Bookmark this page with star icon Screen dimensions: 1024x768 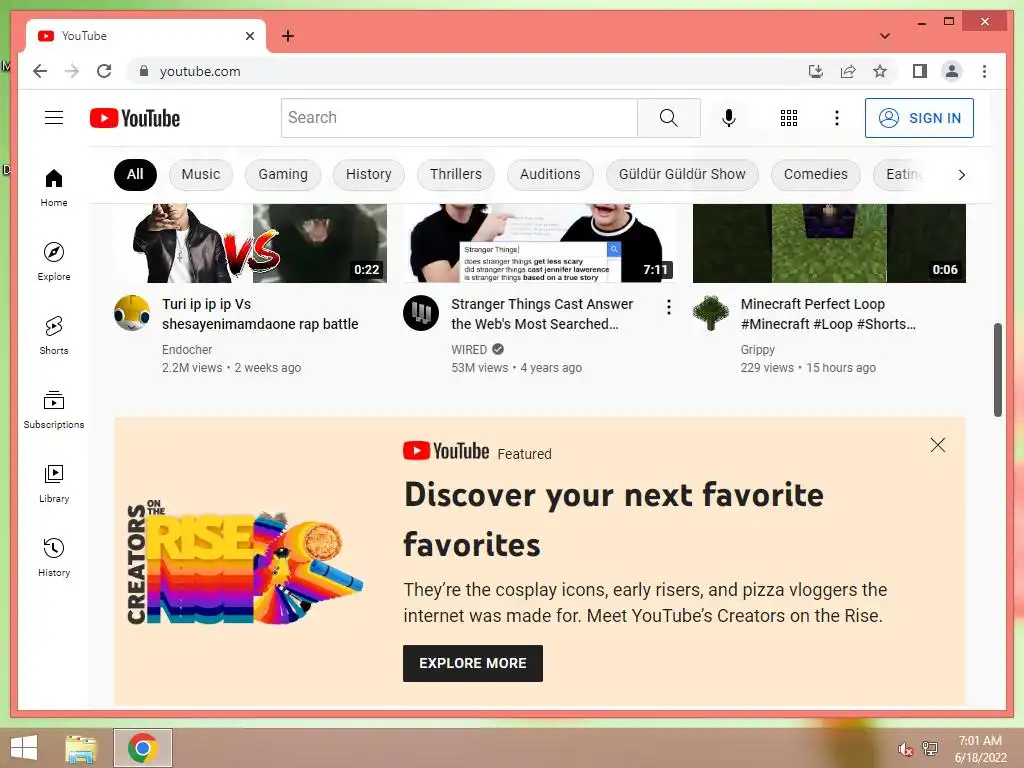pyautogui.click(x=880, y=71)
